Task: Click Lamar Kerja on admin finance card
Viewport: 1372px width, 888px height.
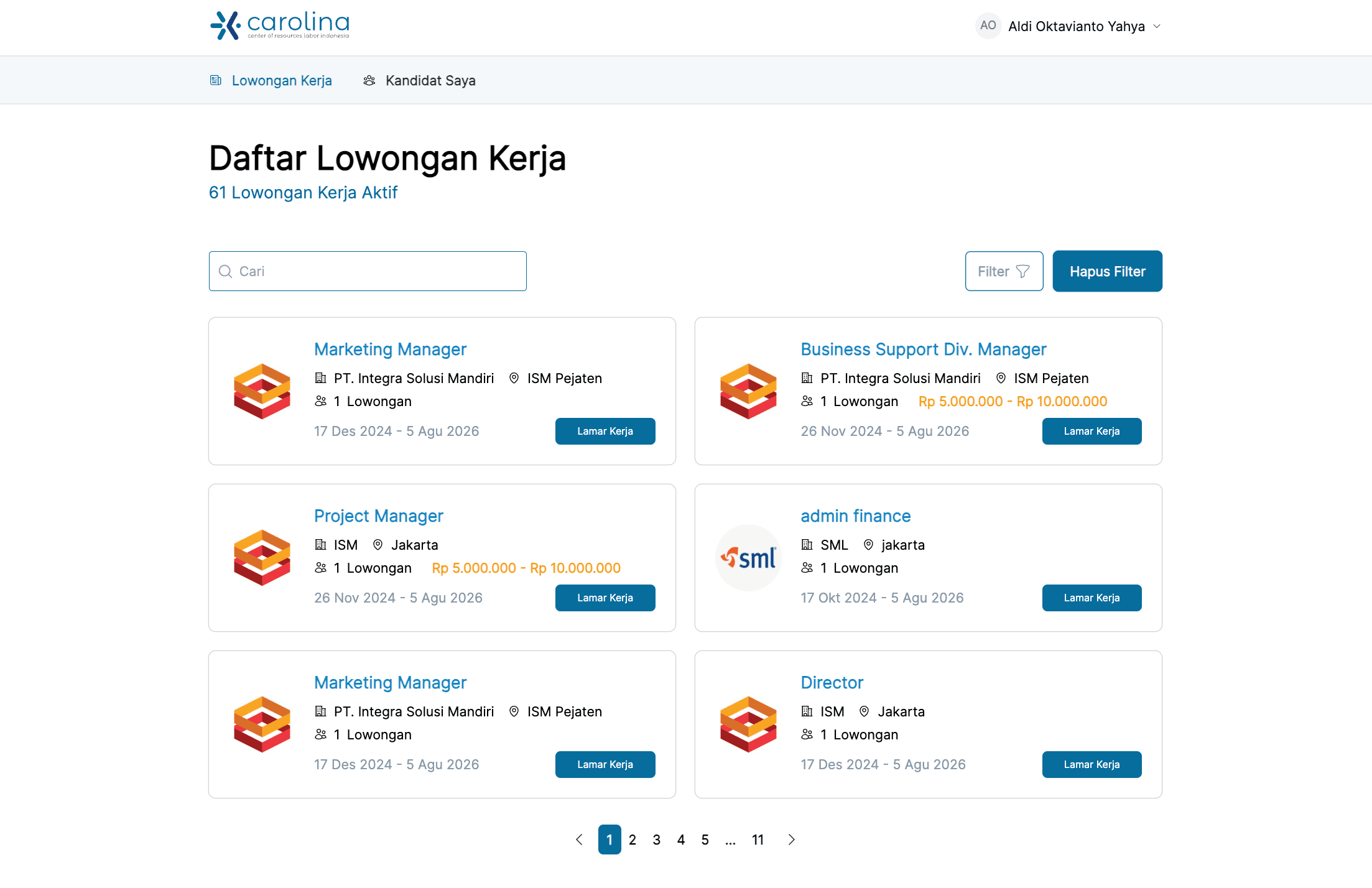Action: pos(1092,598)
